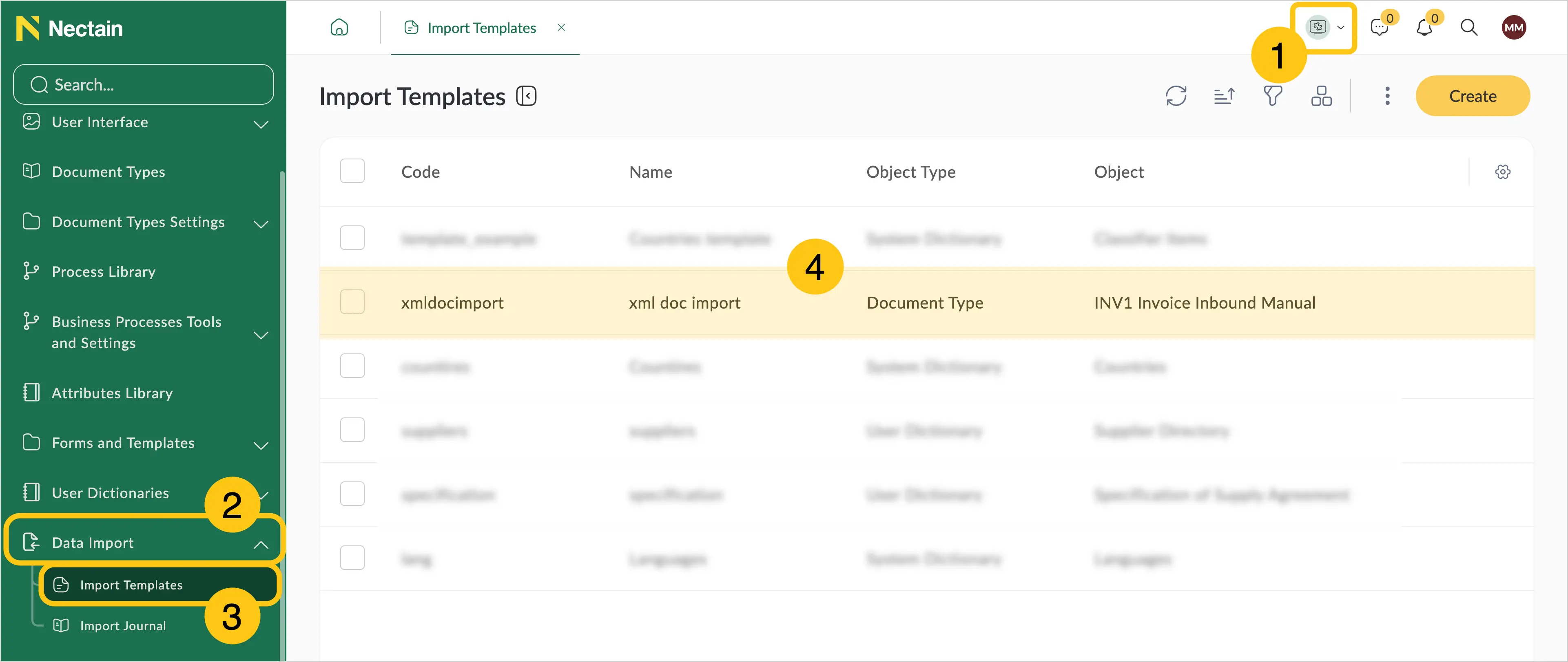Expand the User Interface menu chevron
The height and width of the screenshot is (662, 1568).
(x=261, y=124)
